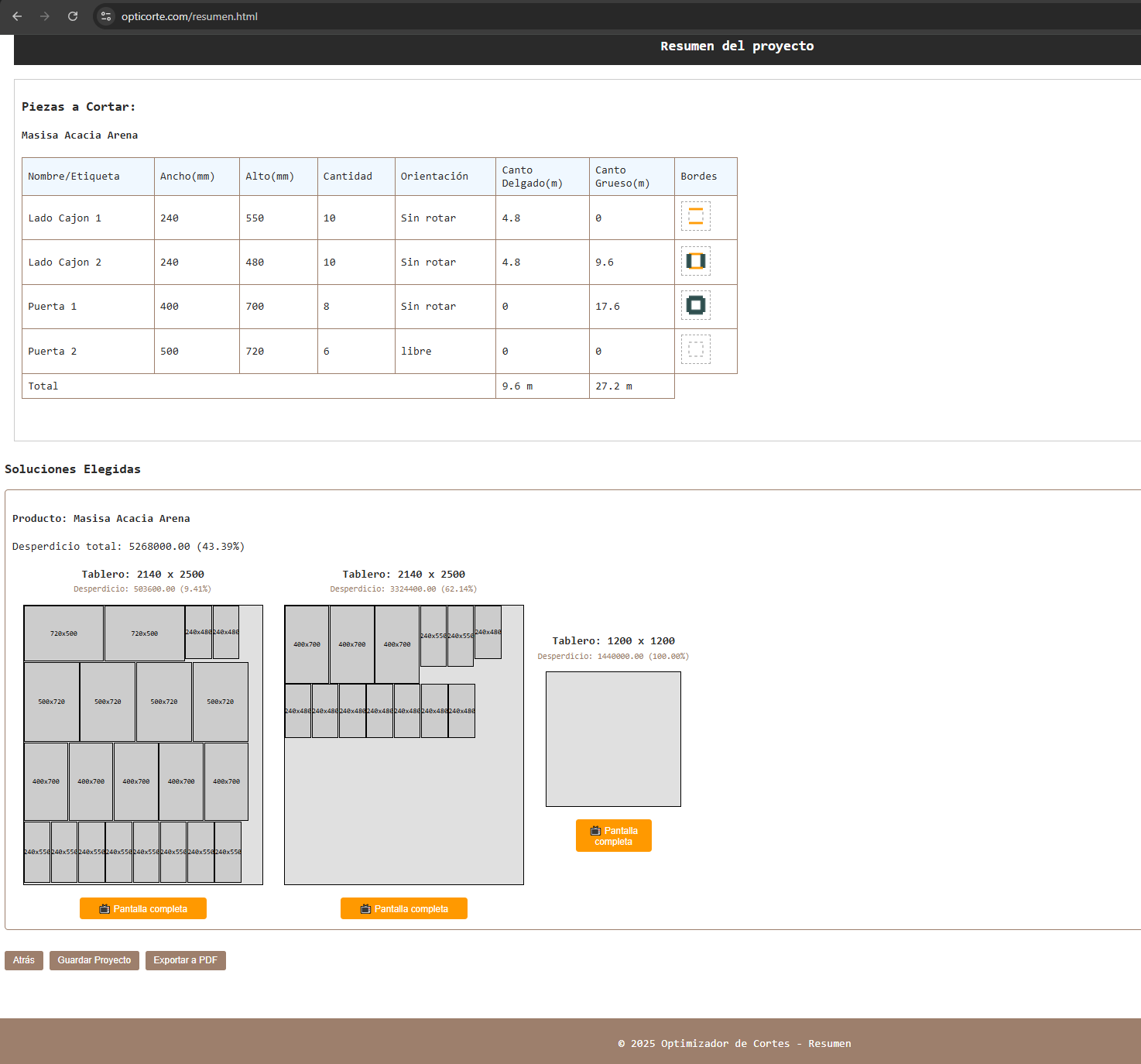1141x1064 pixels.
Task: Open fullscreen for first 2140 x 2500 board
Action: [x=143, y=908]
